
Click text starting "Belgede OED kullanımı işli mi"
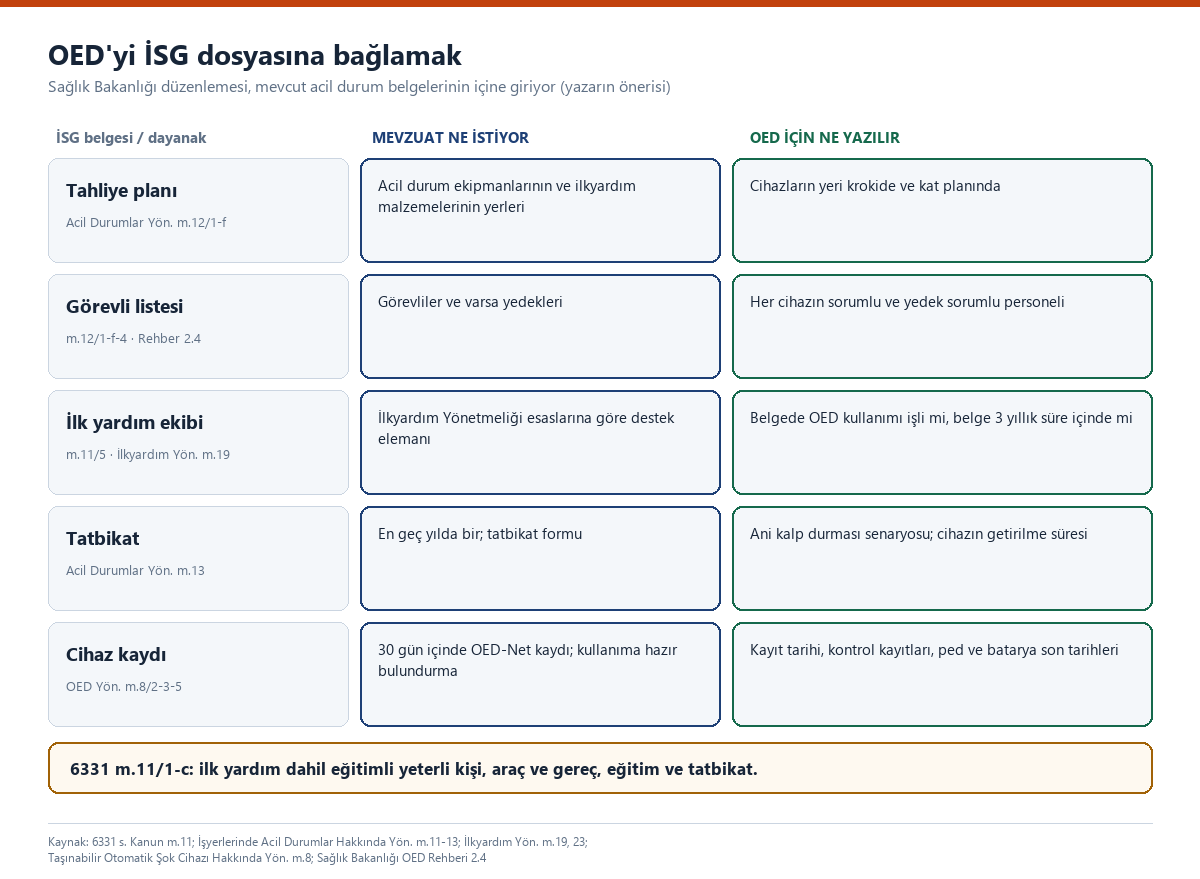941,418
